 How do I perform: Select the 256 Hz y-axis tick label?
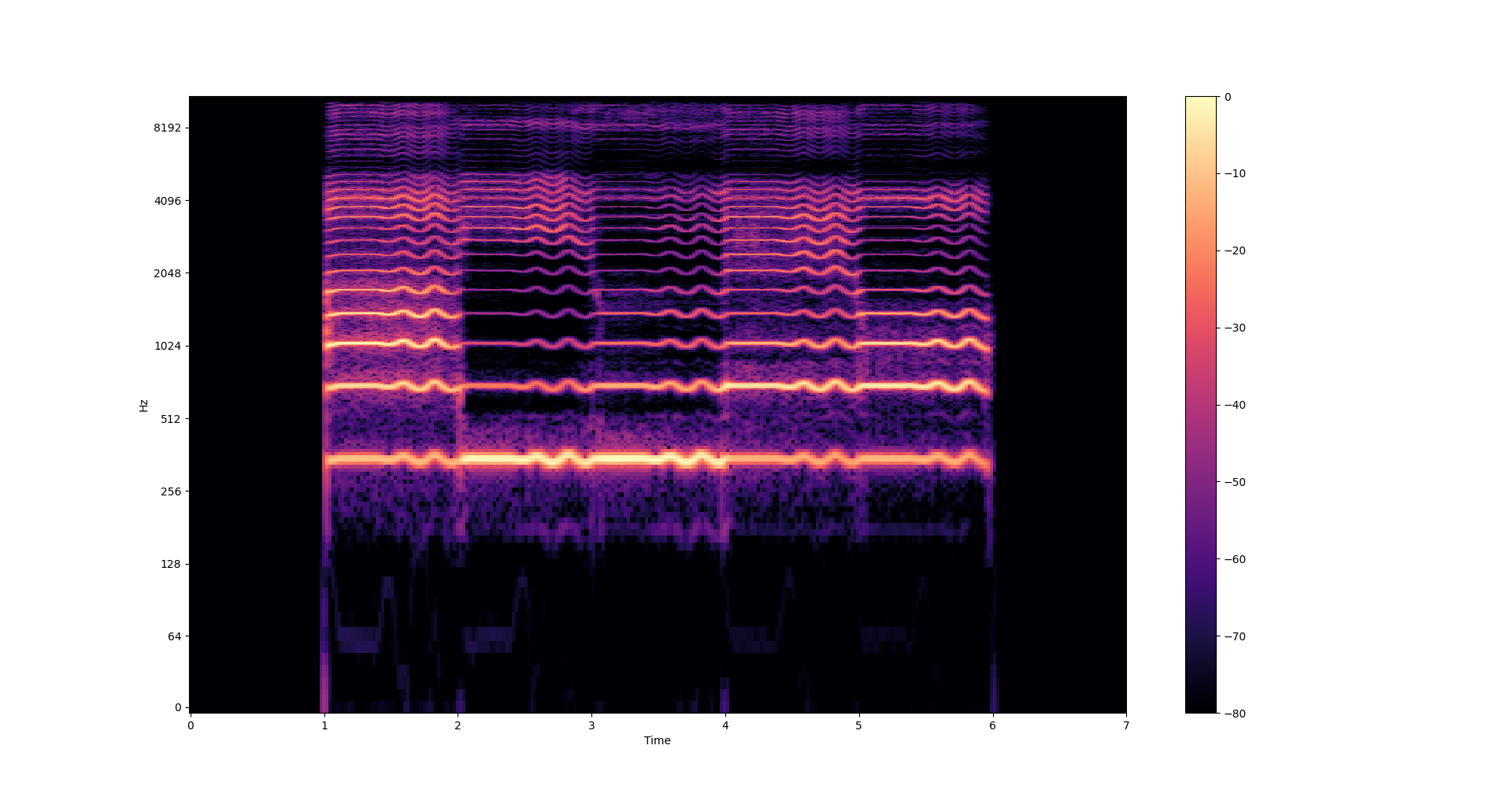[169, 491]
